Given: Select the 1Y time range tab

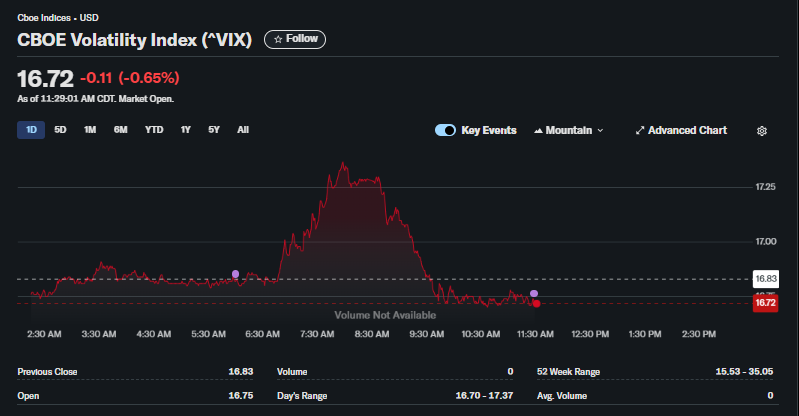Looking at the screenshot, I should 185,130.
